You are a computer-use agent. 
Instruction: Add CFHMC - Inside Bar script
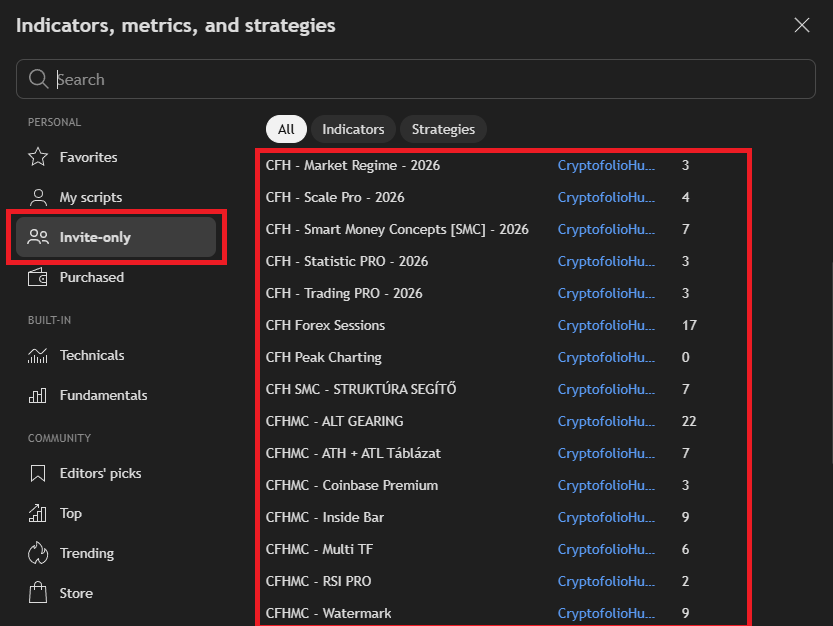325,517
